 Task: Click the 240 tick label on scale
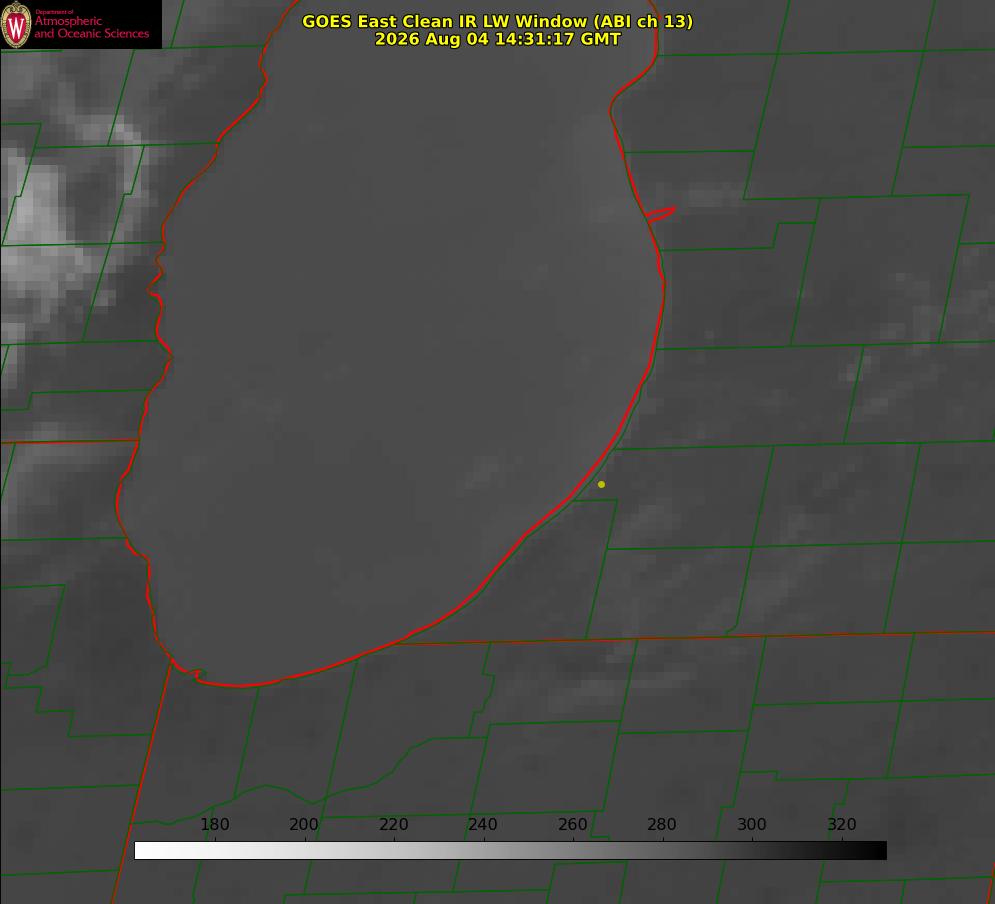click(483, 824)
